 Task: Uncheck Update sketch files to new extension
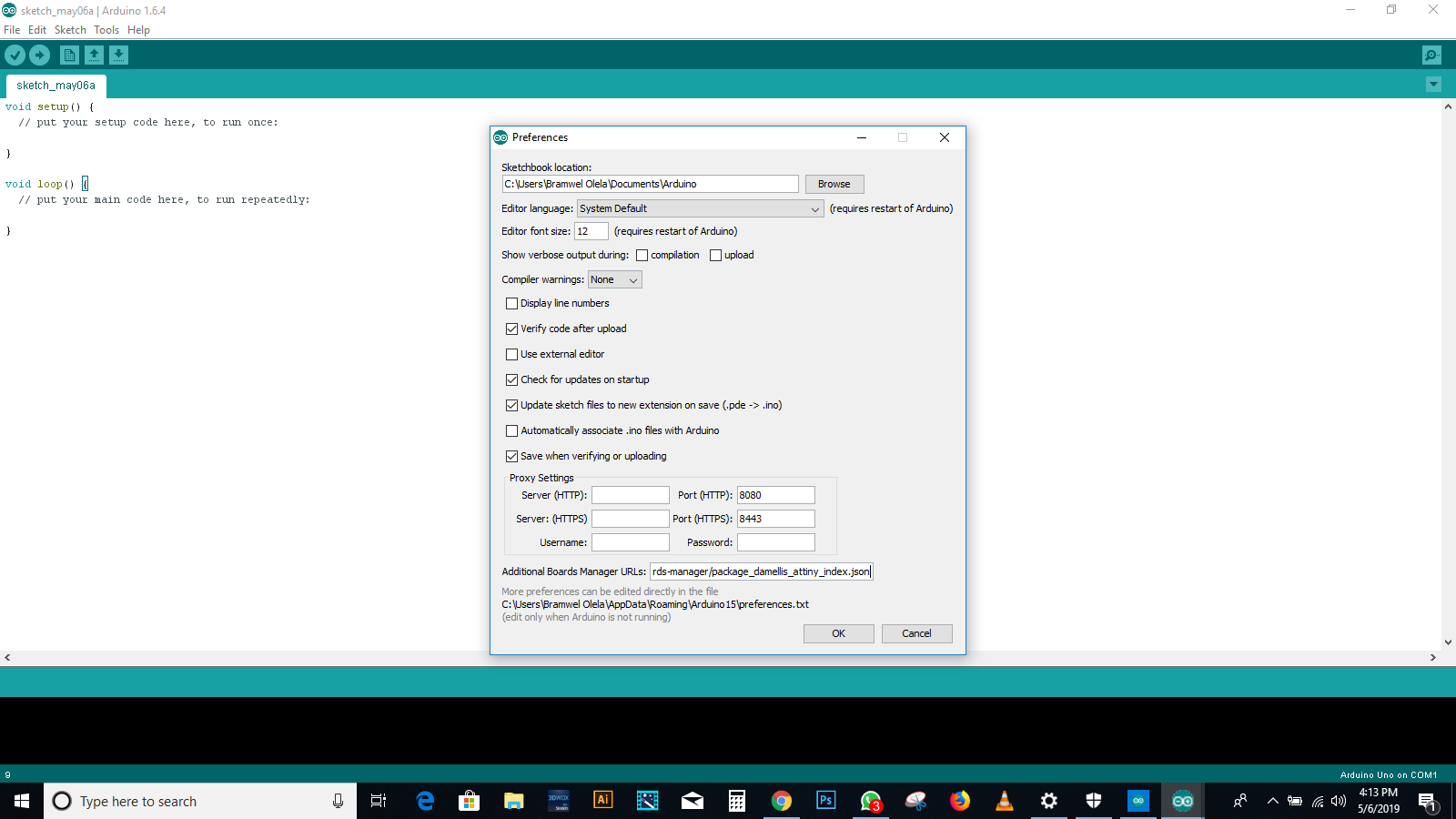[x=511, y=406]
